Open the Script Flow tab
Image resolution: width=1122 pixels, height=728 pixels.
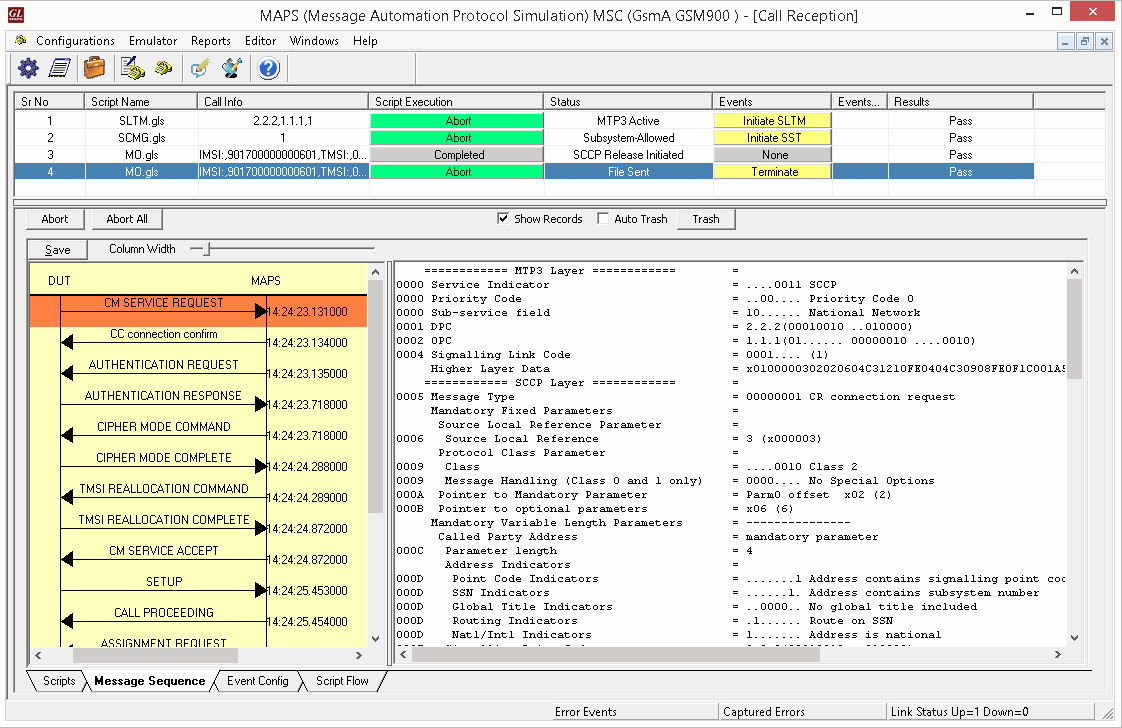tap(342, 681)
